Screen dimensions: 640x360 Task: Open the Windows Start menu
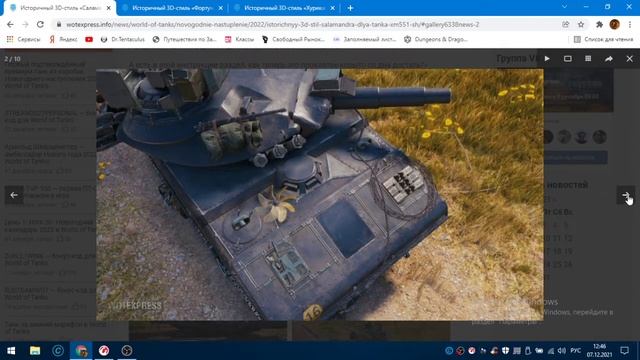[x=11, y=351]
